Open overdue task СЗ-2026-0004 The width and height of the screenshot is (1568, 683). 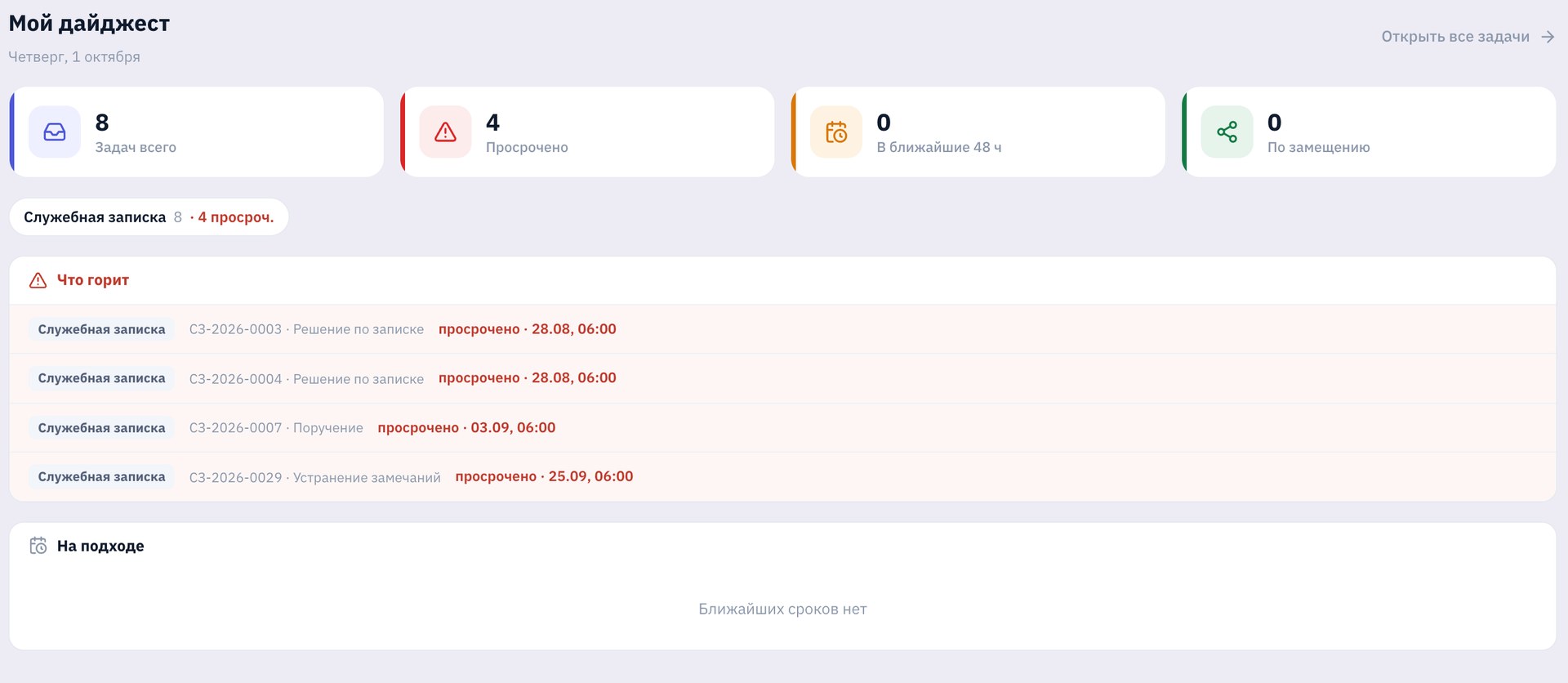[x=782, y=378]
